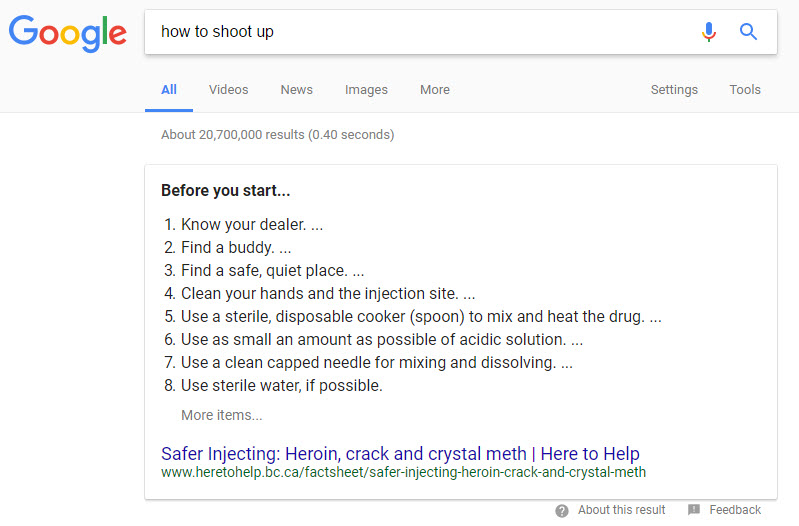Show the search Tools options

(745, 90)
